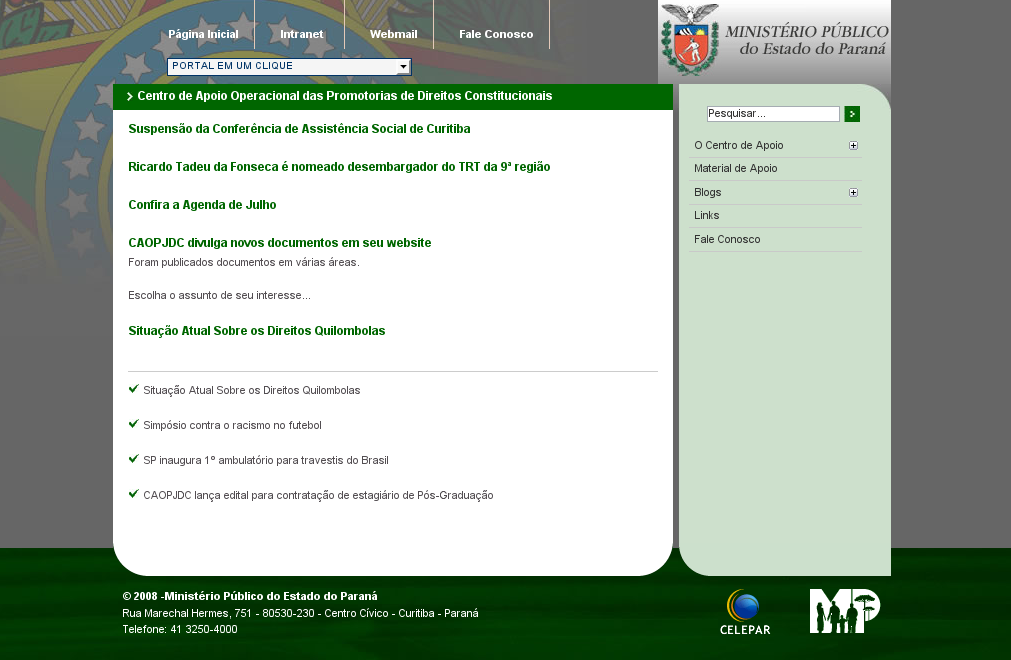Read Suspensão da Conferência de Assistência Social article

299,129
